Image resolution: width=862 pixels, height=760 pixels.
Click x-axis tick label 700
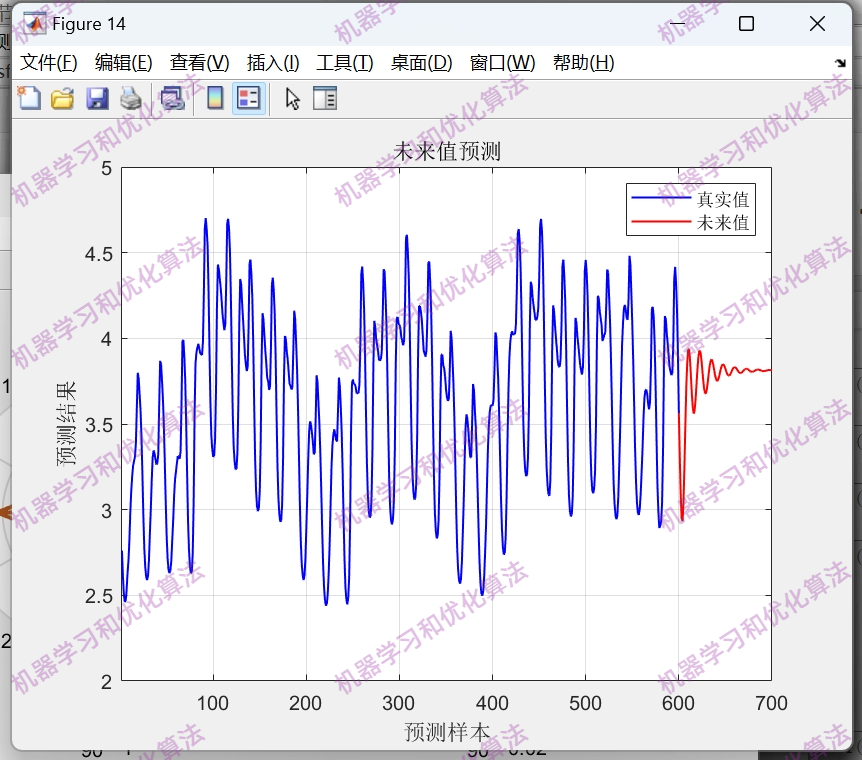[771, 703]
